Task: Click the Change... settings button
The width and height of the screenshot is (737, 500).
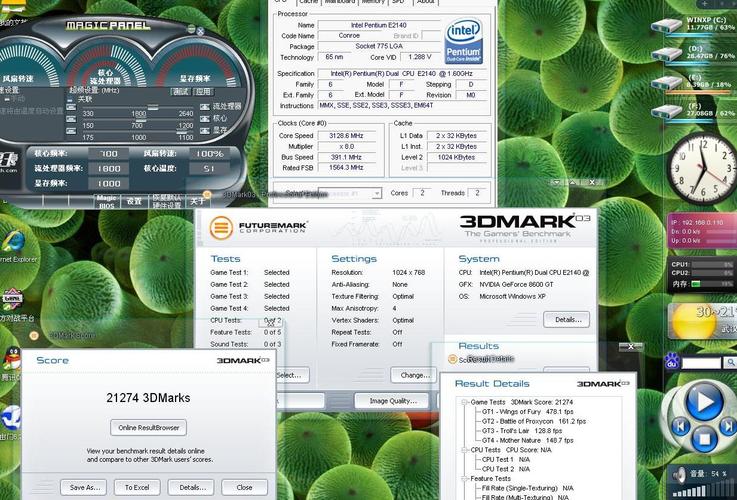Action: (x=413, y=375)
